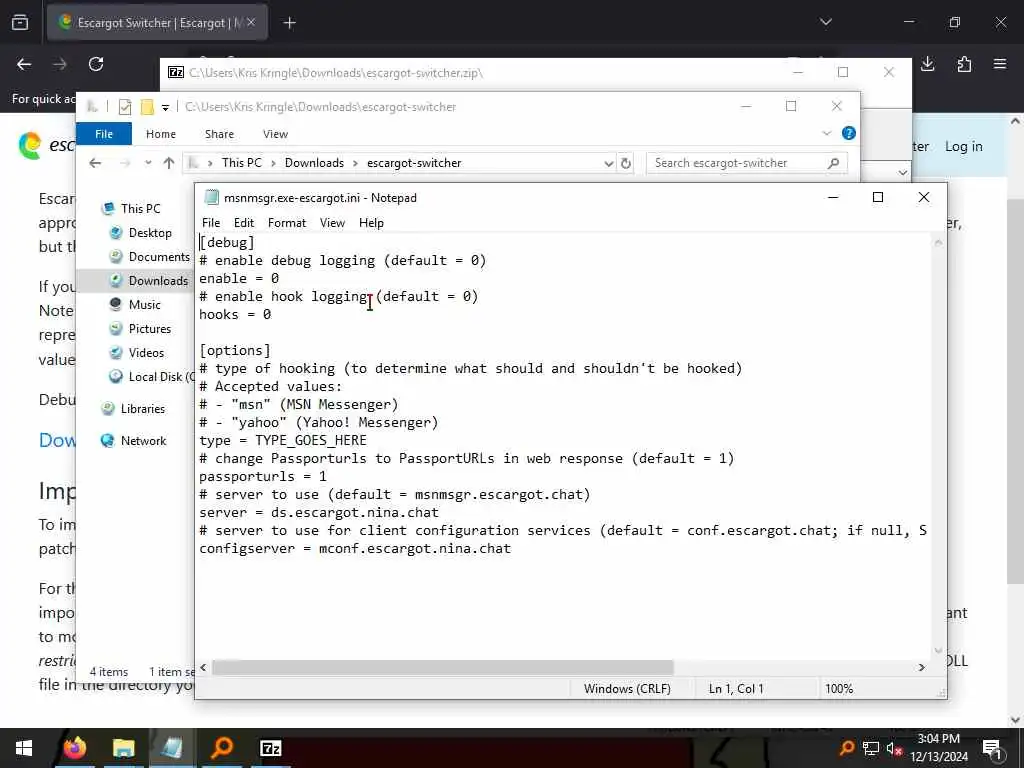The image size is (1024, 768).
Task: Expand the Explorer ribbon chevron
Action: tap(827, 133)
